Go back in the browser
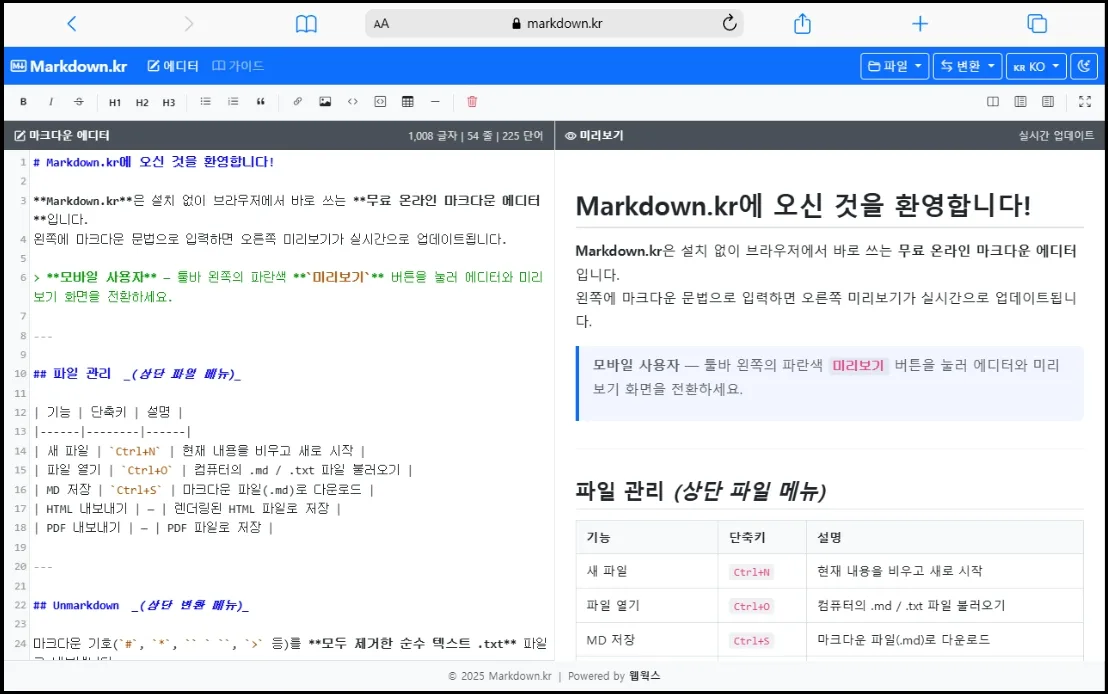 point(71,24)
